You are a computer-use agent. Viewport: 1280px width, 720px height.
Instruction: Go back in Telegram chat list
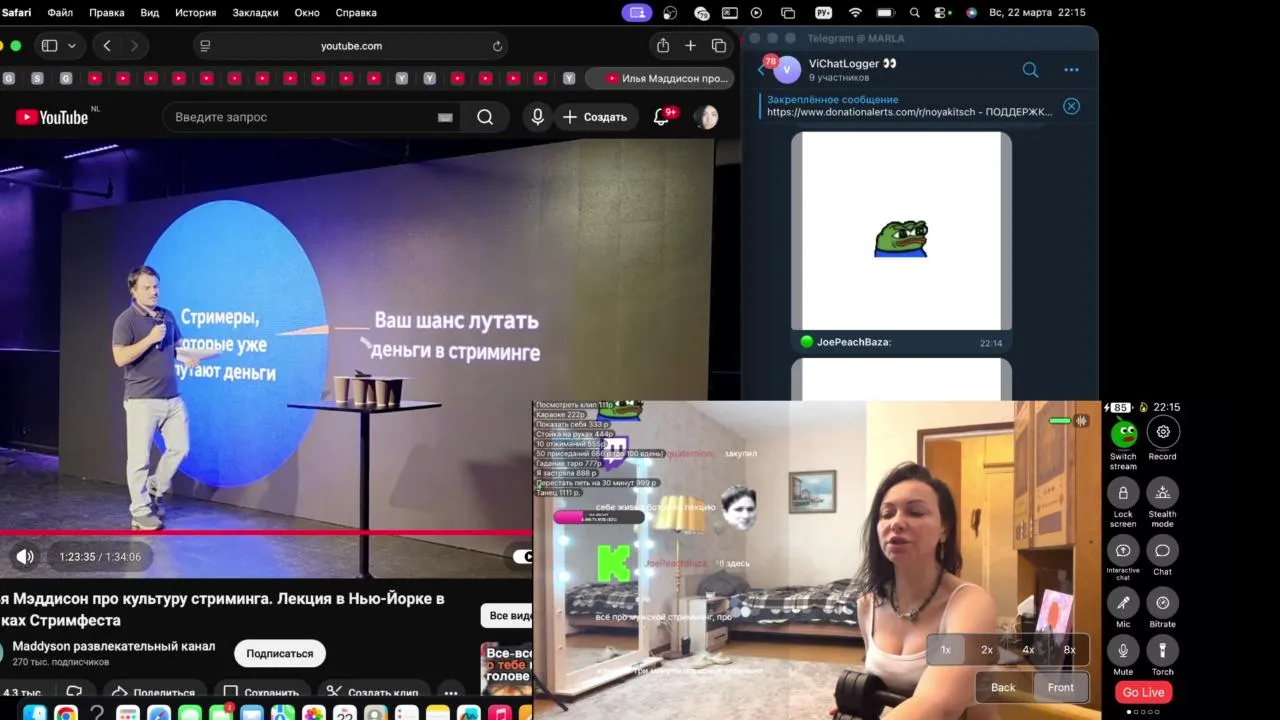coord(762,69)
